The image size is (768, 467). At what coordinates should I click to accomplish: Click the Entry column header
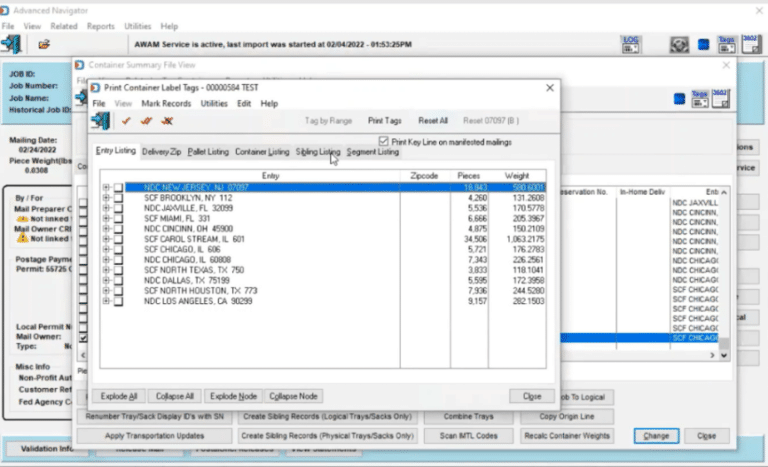pos(269,174)
